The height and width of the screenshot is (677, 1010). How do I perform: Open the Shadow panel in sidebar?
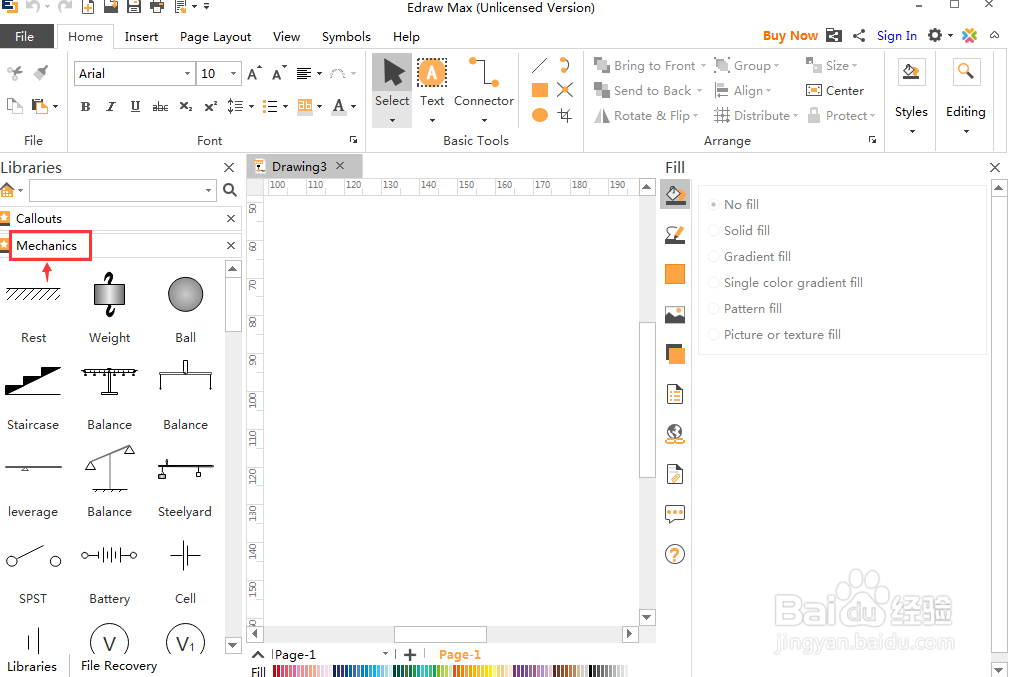click(x=674, y=274)
